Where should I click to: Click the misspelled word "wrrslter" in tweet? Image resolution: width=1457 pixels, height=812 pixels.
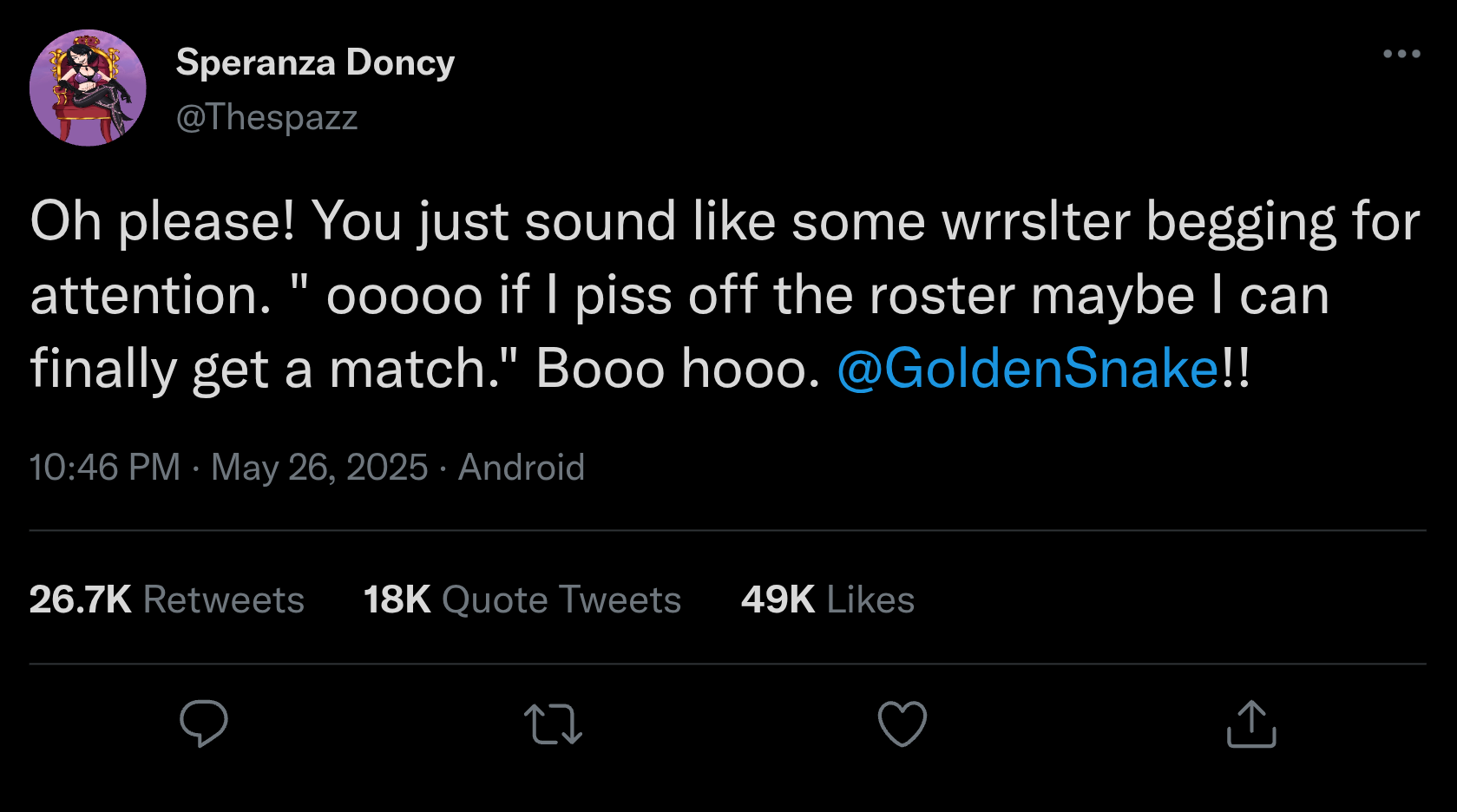(1036, 221)
